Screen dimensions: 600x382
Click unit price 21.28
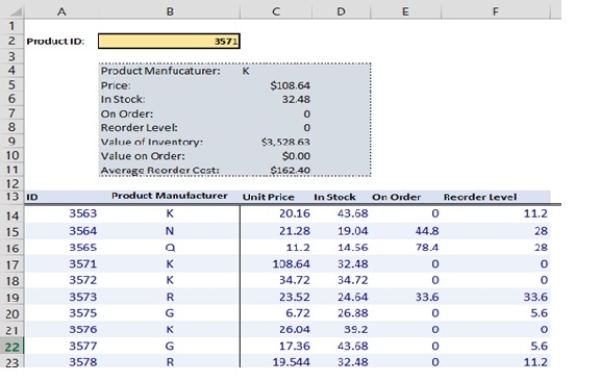pyautogui.click(x=294, y=231)
